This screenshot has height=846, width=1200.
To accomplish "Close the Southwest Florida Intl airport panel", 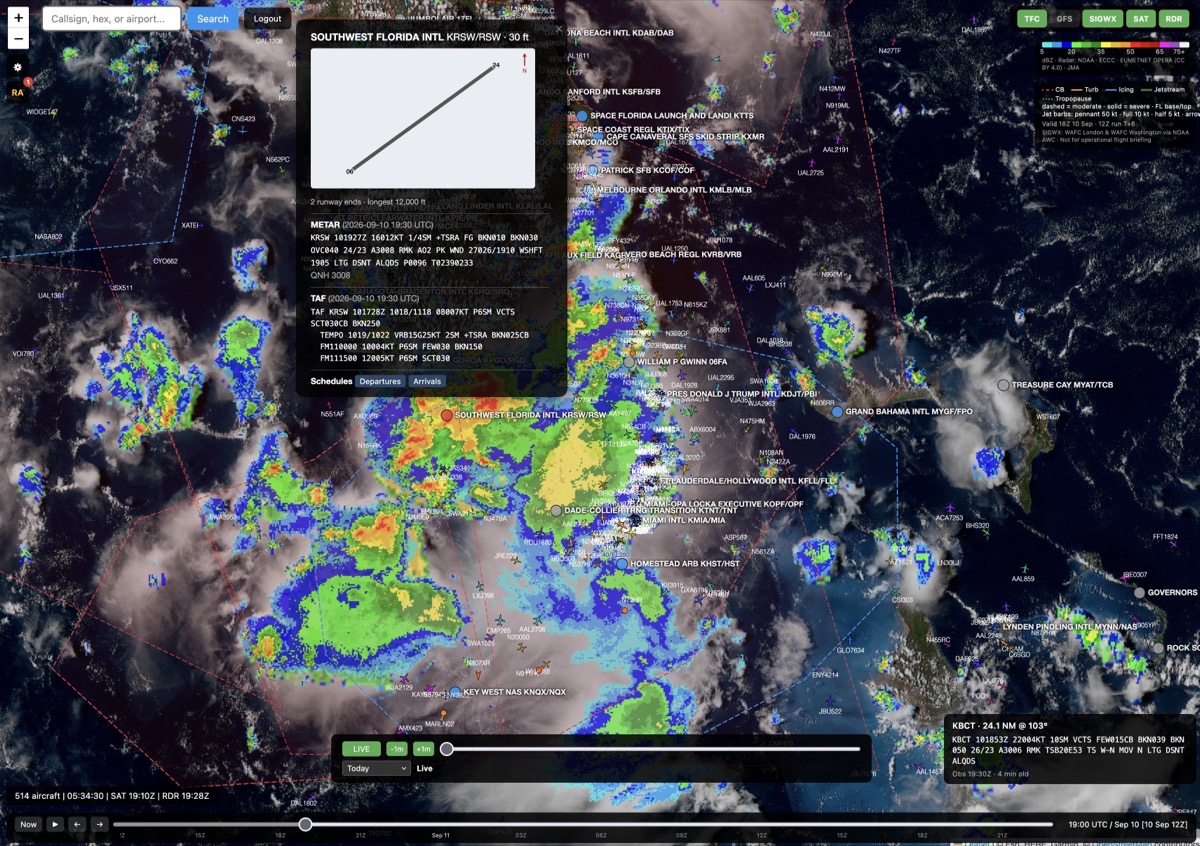I will coord(559,30).
